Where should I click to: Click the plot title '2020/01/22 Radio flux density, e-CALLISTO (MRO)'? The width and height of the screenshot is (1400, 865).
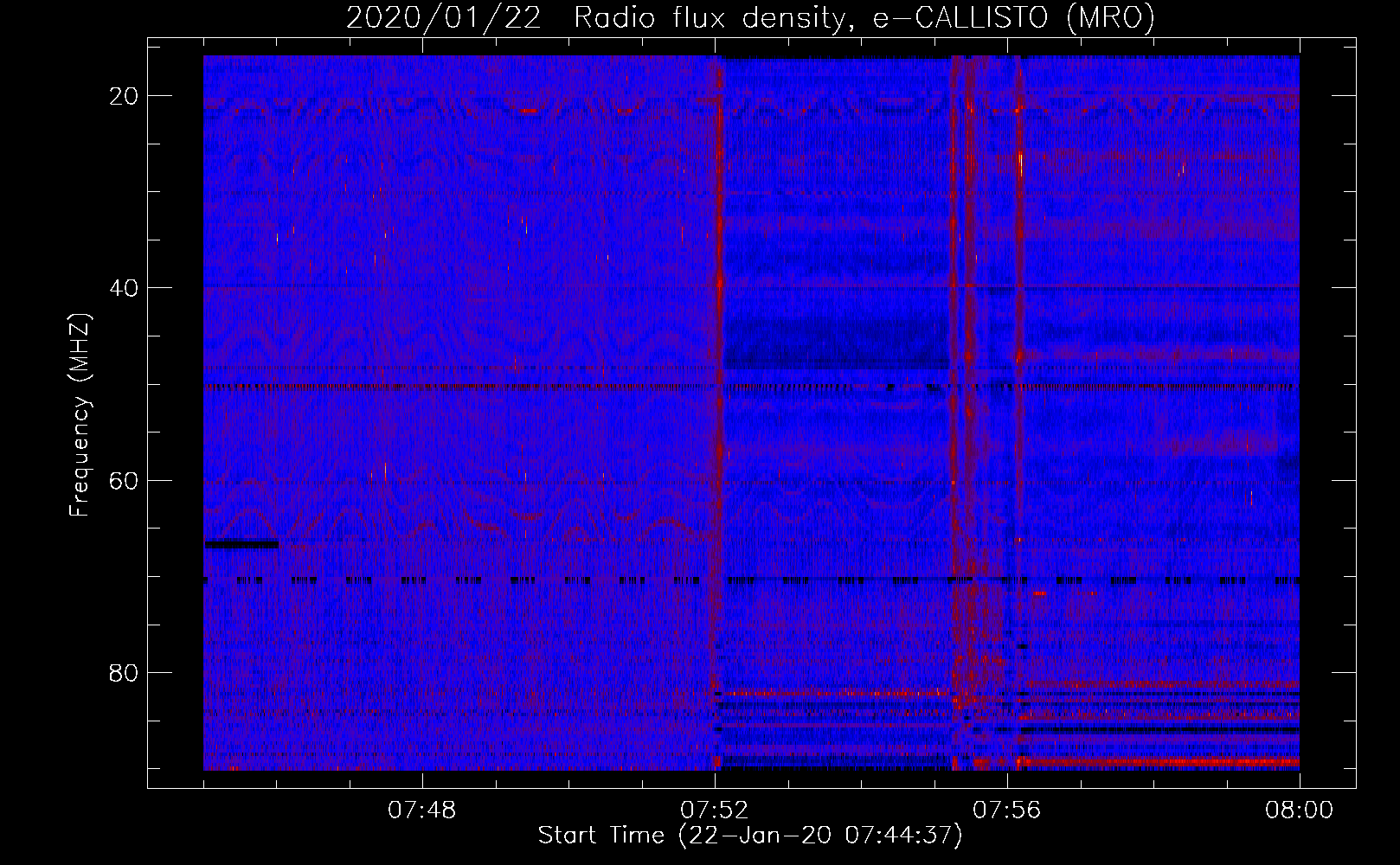point(750,17)
